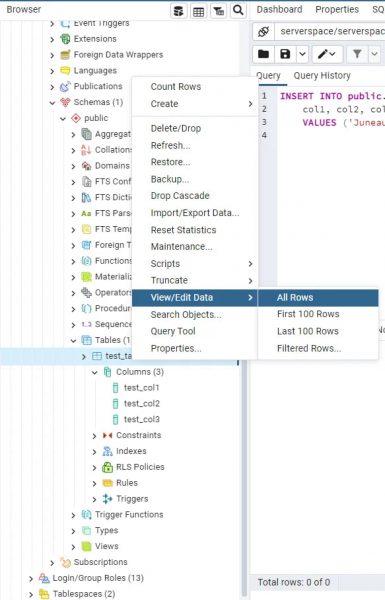This screenshot has height=600, width=385.
Task: Open the Dashboard tab
Action: (x=279, y=10)
